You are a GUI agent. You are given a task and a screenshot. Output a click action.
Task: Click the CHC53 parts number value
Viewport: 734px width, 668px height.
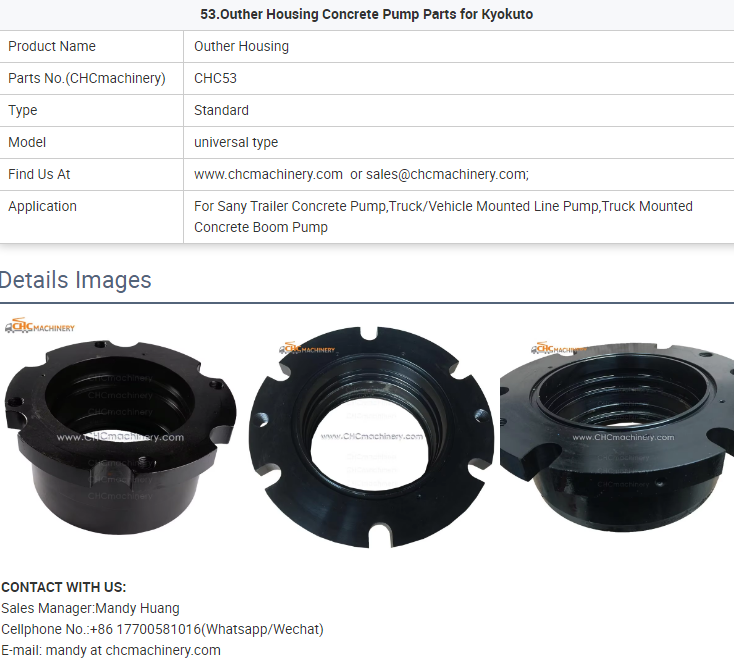pos(215,78)
